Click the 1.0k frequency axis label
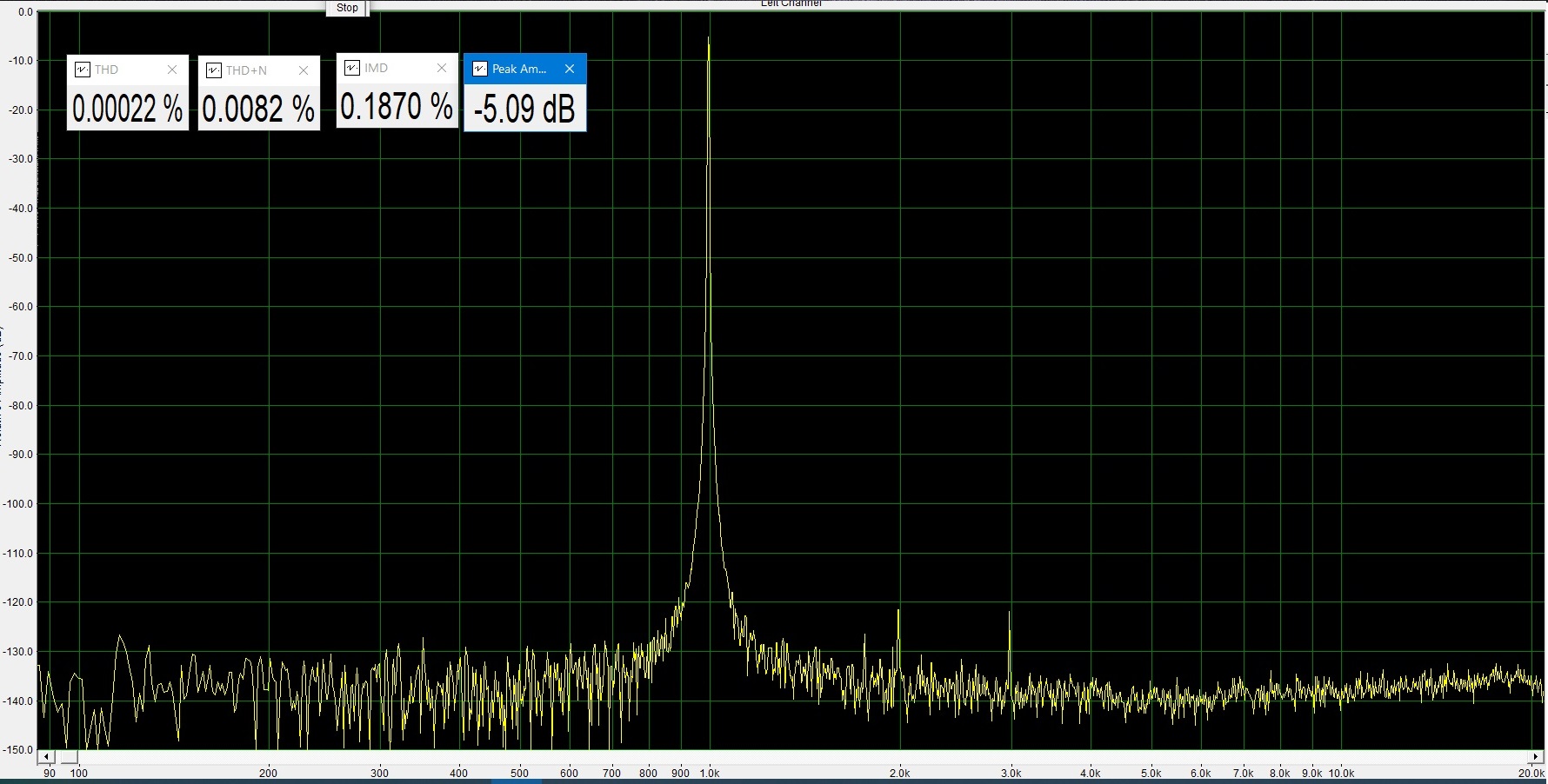 tap(711, 773)
